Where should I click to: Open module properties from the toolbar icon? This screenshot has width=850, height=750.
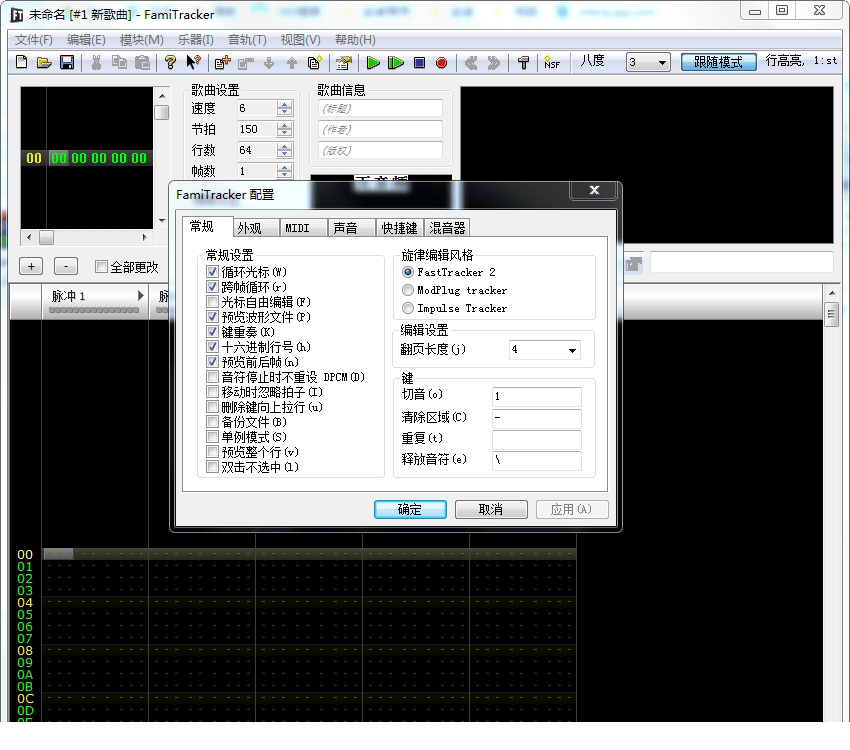click(344, 63)
